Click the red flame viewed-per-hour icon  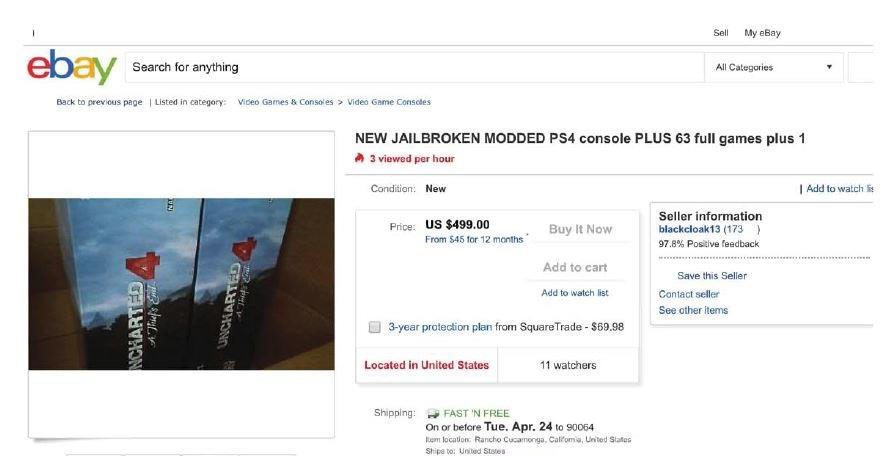tap(359, 159)
